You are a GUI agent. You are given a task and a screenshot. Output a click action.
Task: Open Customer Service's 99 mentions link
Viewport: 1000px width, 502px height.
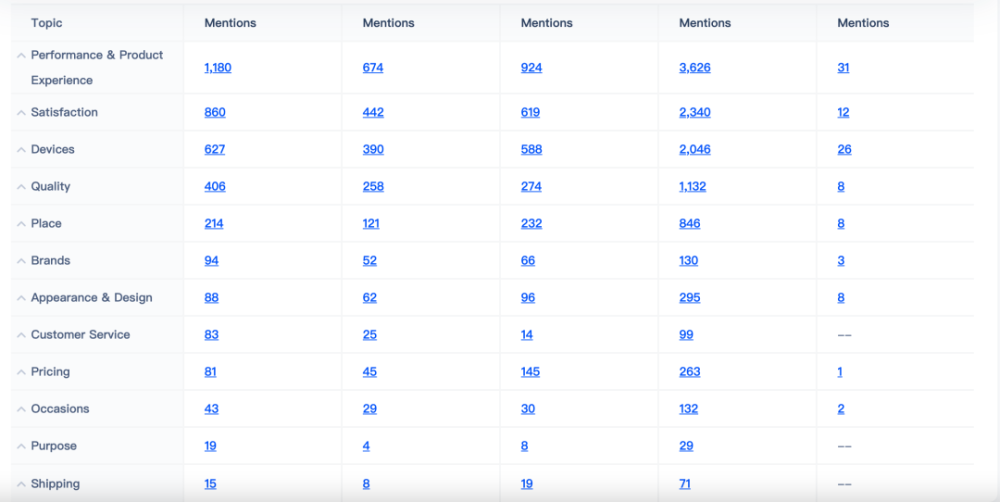click(686, 334)
